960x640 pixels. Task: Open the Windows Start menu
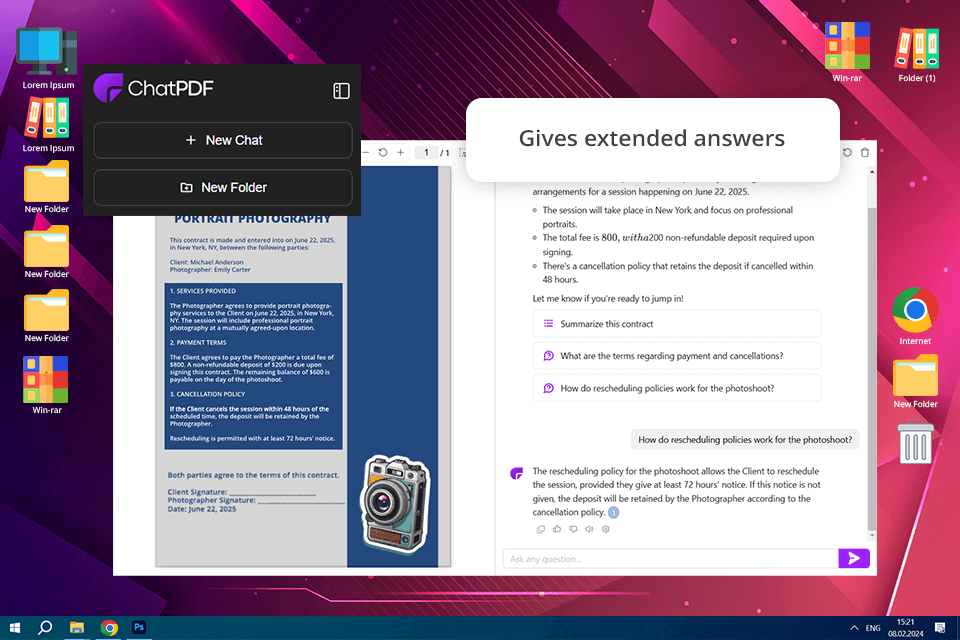tap(15, 628)
